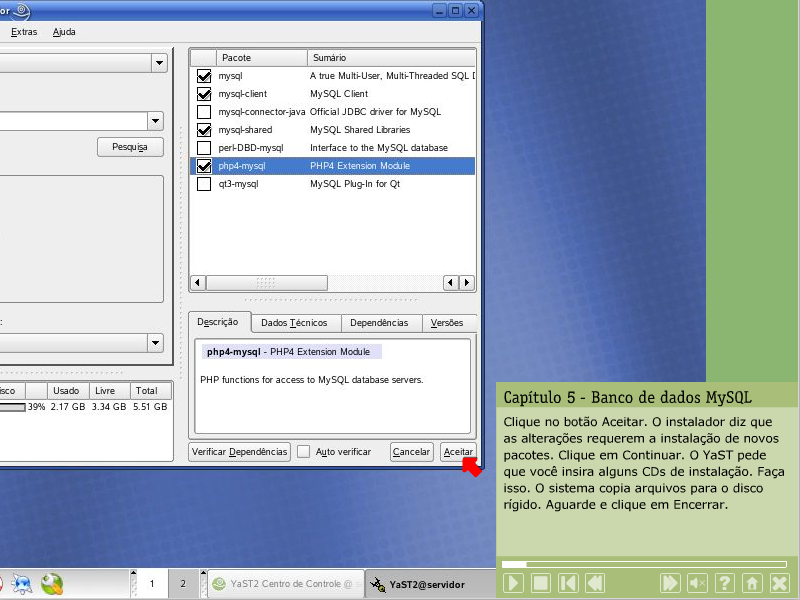
Task: Click the Verificar Dependências button
Action: [239, 452]
